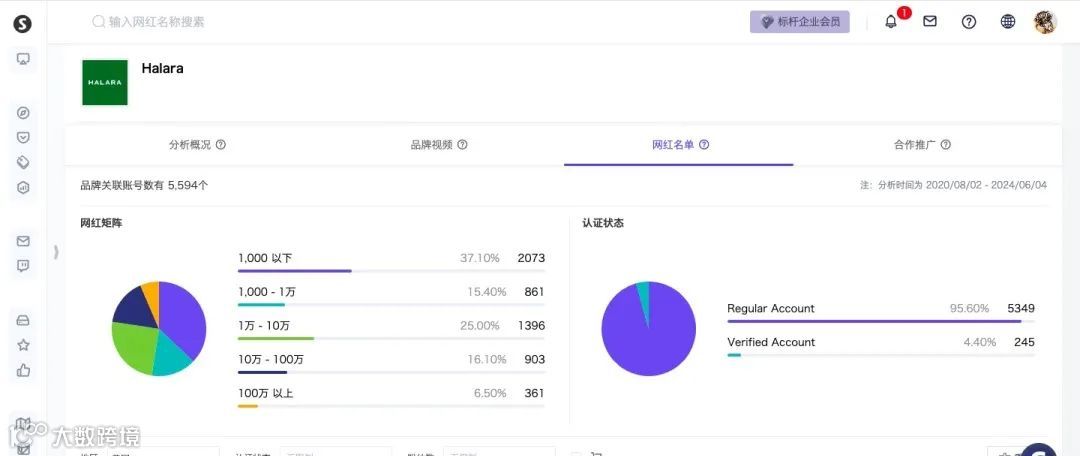Click the 1,000 以下 progress bar
The width and height of the screenshot is (1080, 456).
tap(391, 271)
